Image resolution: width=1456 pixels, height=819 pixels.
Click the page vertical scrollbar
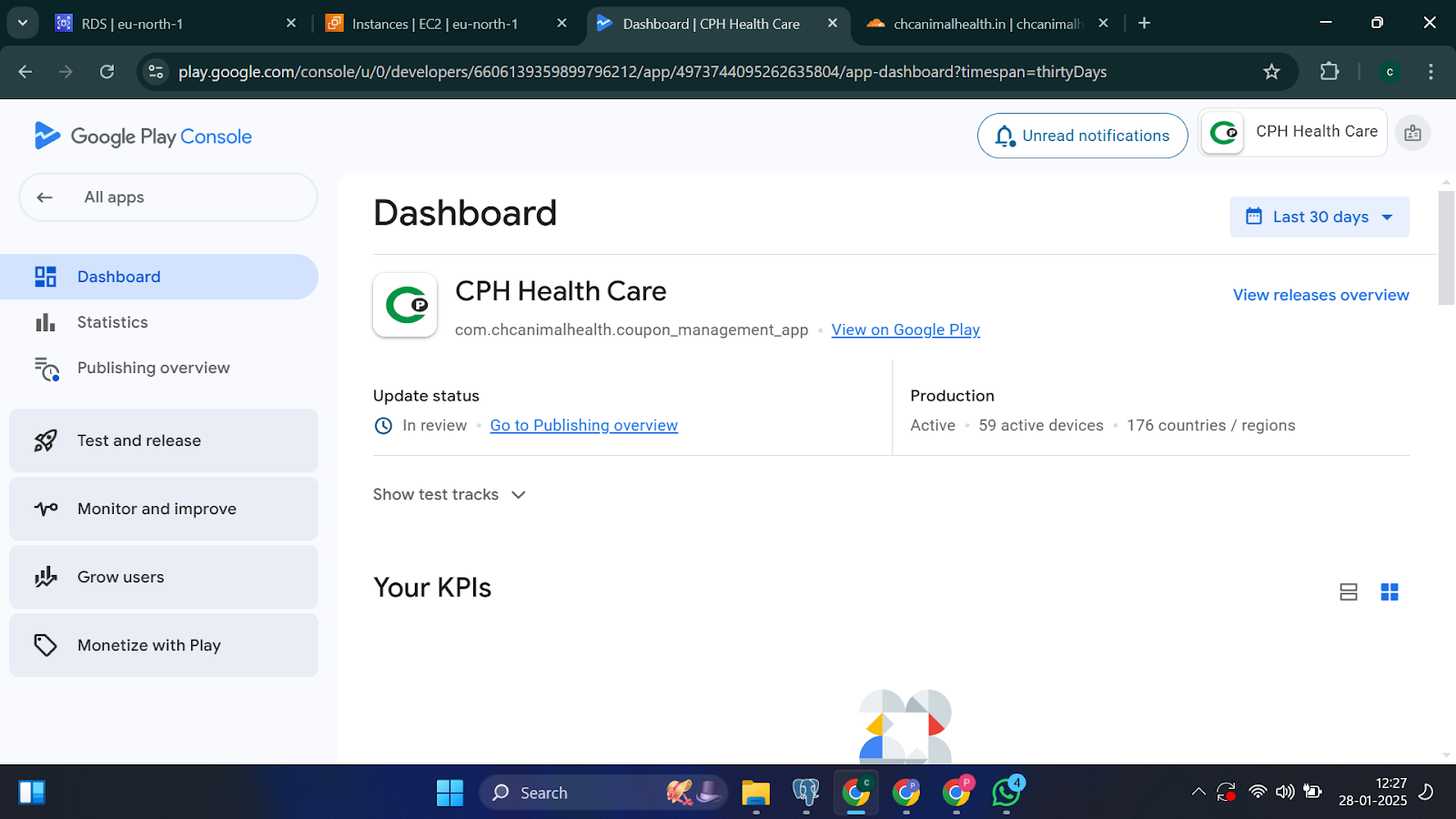click(x=1446, y=248)
